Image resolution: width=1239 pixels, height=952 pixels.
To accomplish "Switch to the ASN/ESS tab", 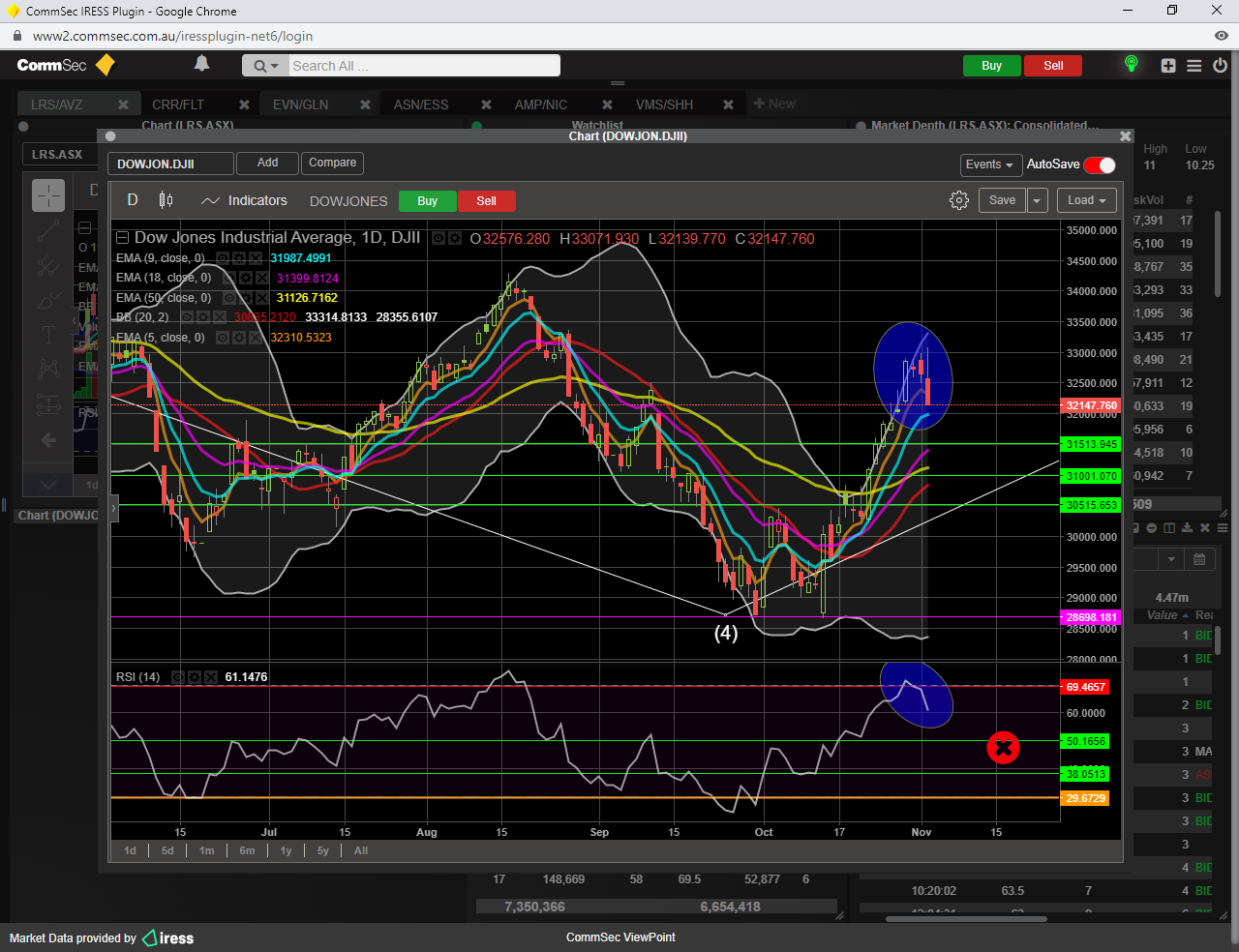I will (x=421, y=104).
